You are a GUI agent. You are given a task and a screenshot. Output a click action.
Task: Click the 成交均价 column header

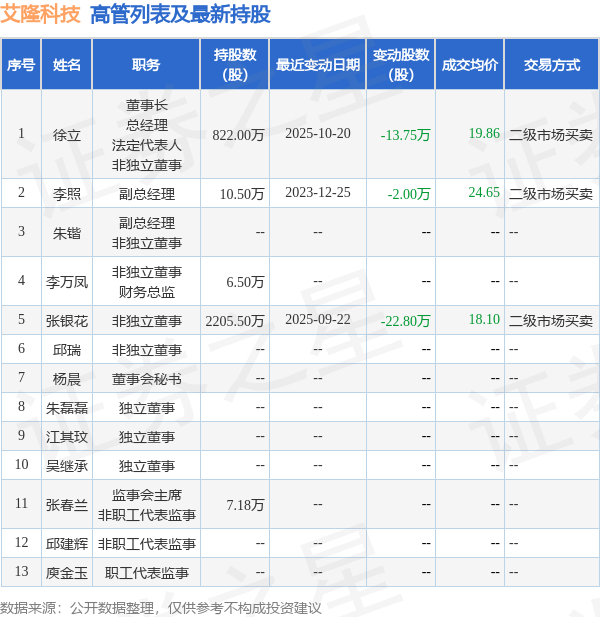click(470, 65)
